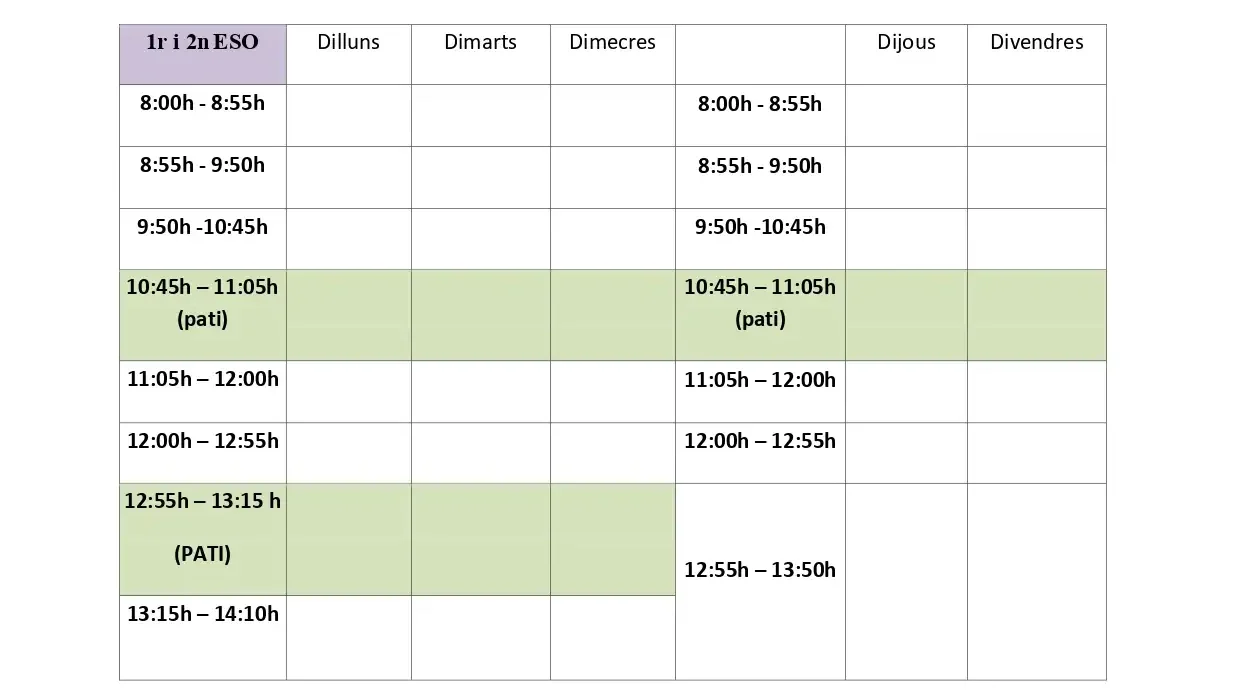Select the Dimecres column header
Viewport: 1241px width, 698px height.
[613, 54]
